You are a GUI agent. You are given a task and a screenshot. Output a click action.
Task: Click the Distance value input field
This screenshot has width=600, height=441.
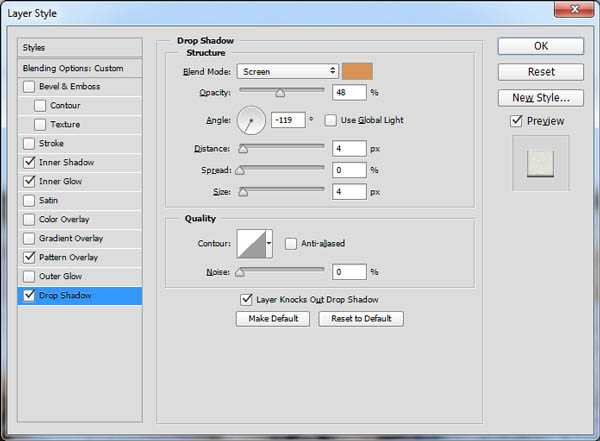(349, 149)
